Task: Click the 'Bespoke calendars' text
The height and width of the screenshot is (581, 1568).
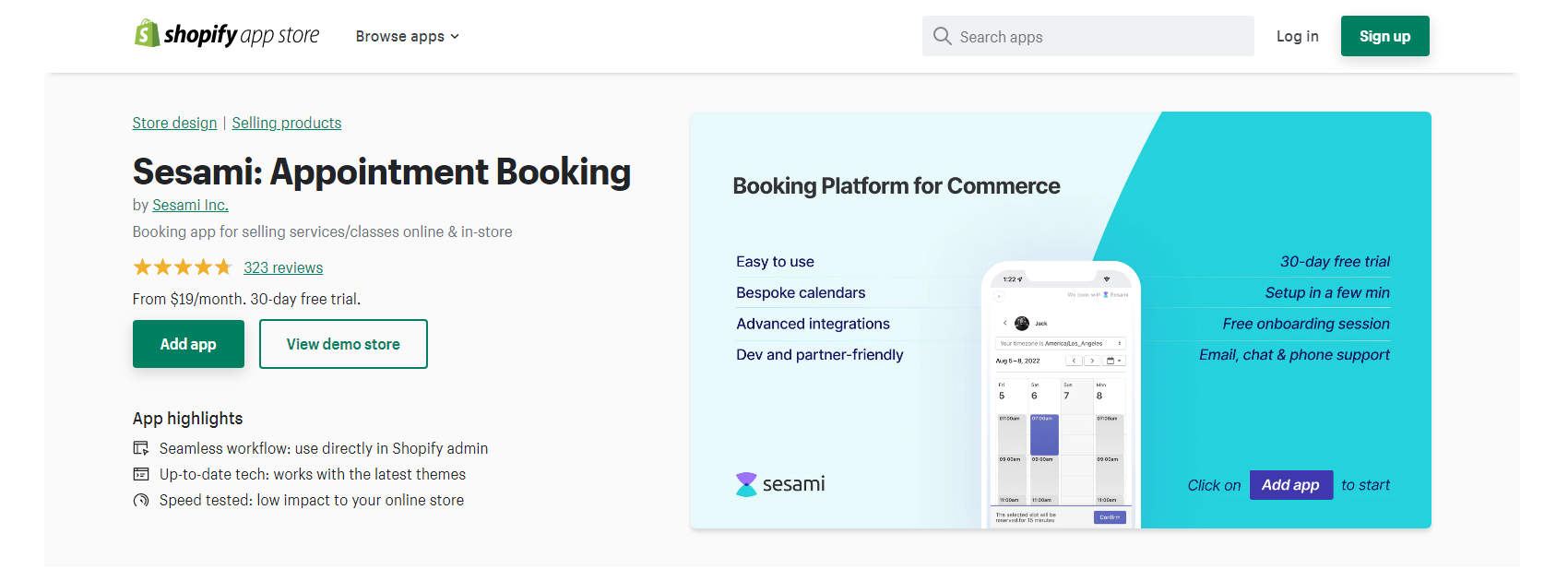Action: pos(801,292)
